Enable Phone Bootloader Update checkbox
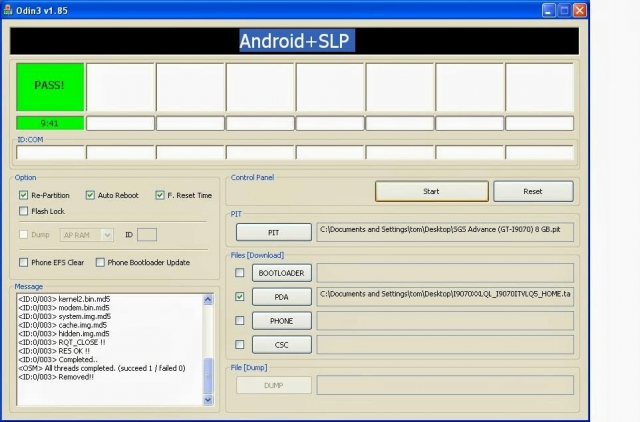Image resolution: width=640 pixels, height=422 pixels. (100, 262)
